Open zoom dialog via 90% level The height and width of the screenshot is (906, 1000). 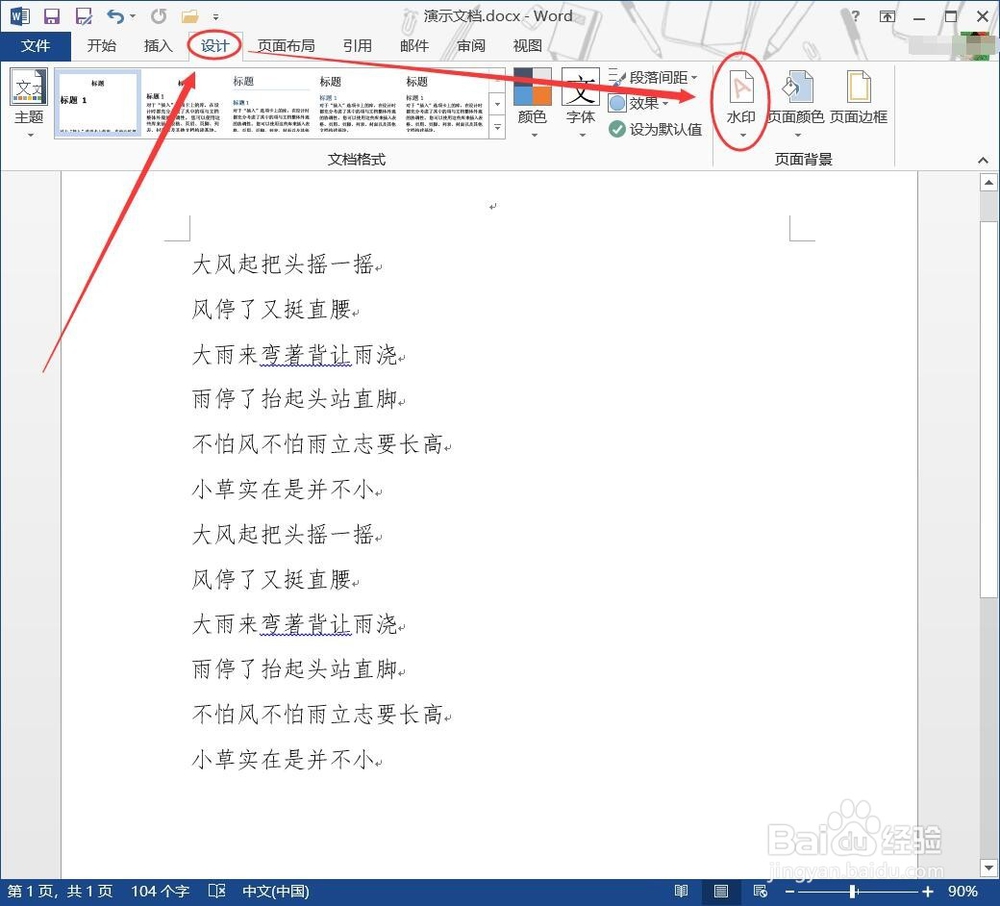click(x=963, y=891)
